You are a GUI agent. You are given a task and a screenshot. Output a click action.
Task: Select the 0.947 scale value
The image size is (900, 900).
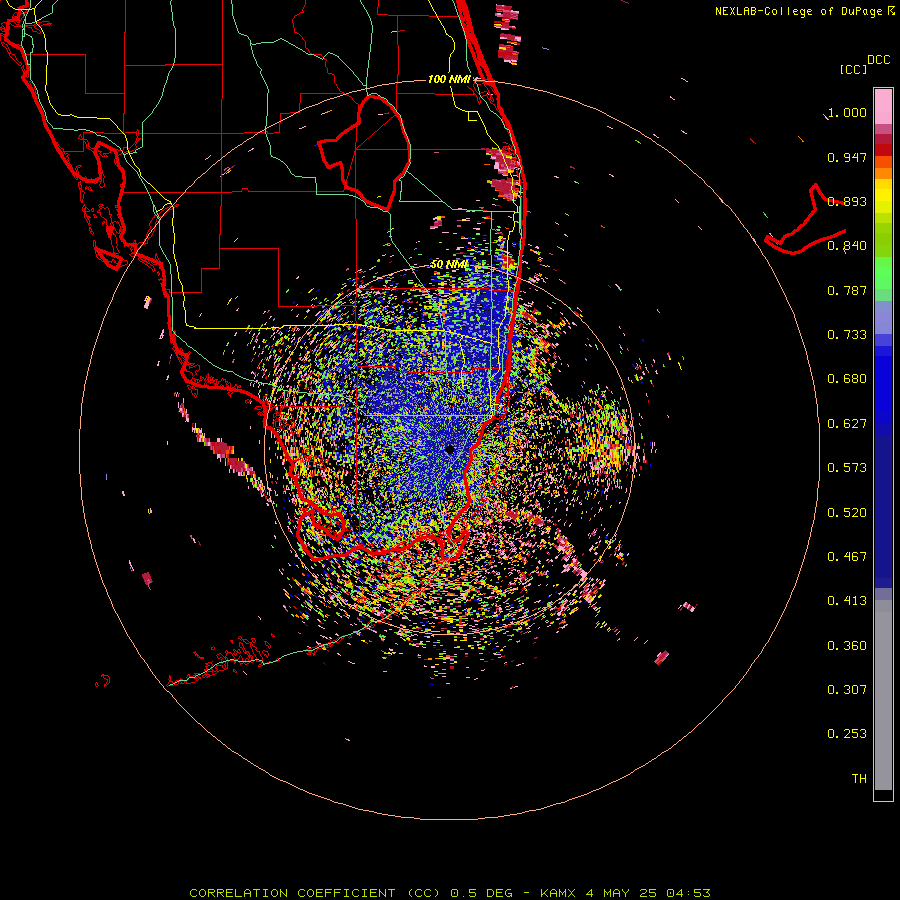tap(847, 157)
